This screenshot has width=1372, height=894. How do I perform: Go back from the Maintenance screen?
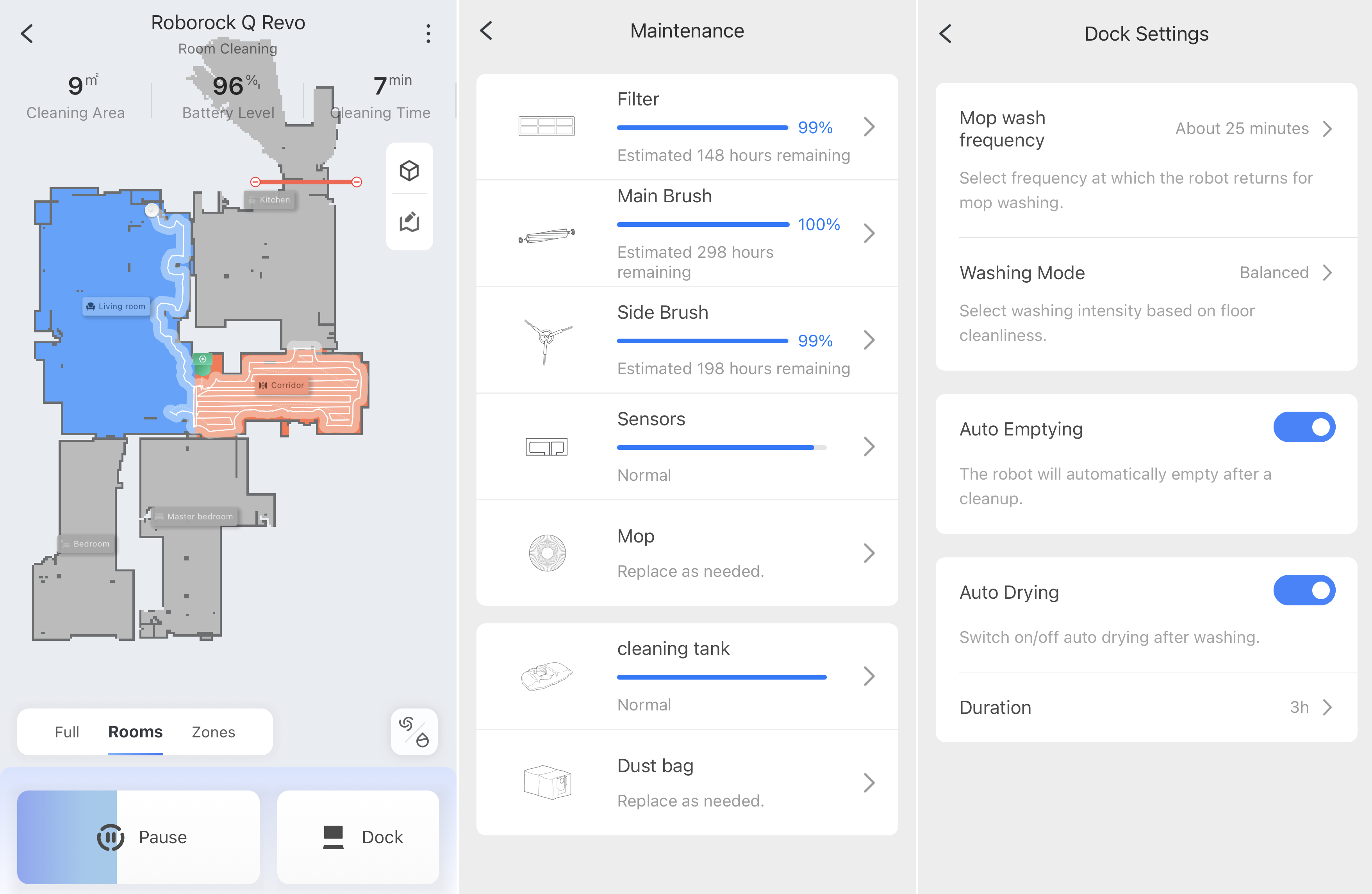[x=486, y=30]
